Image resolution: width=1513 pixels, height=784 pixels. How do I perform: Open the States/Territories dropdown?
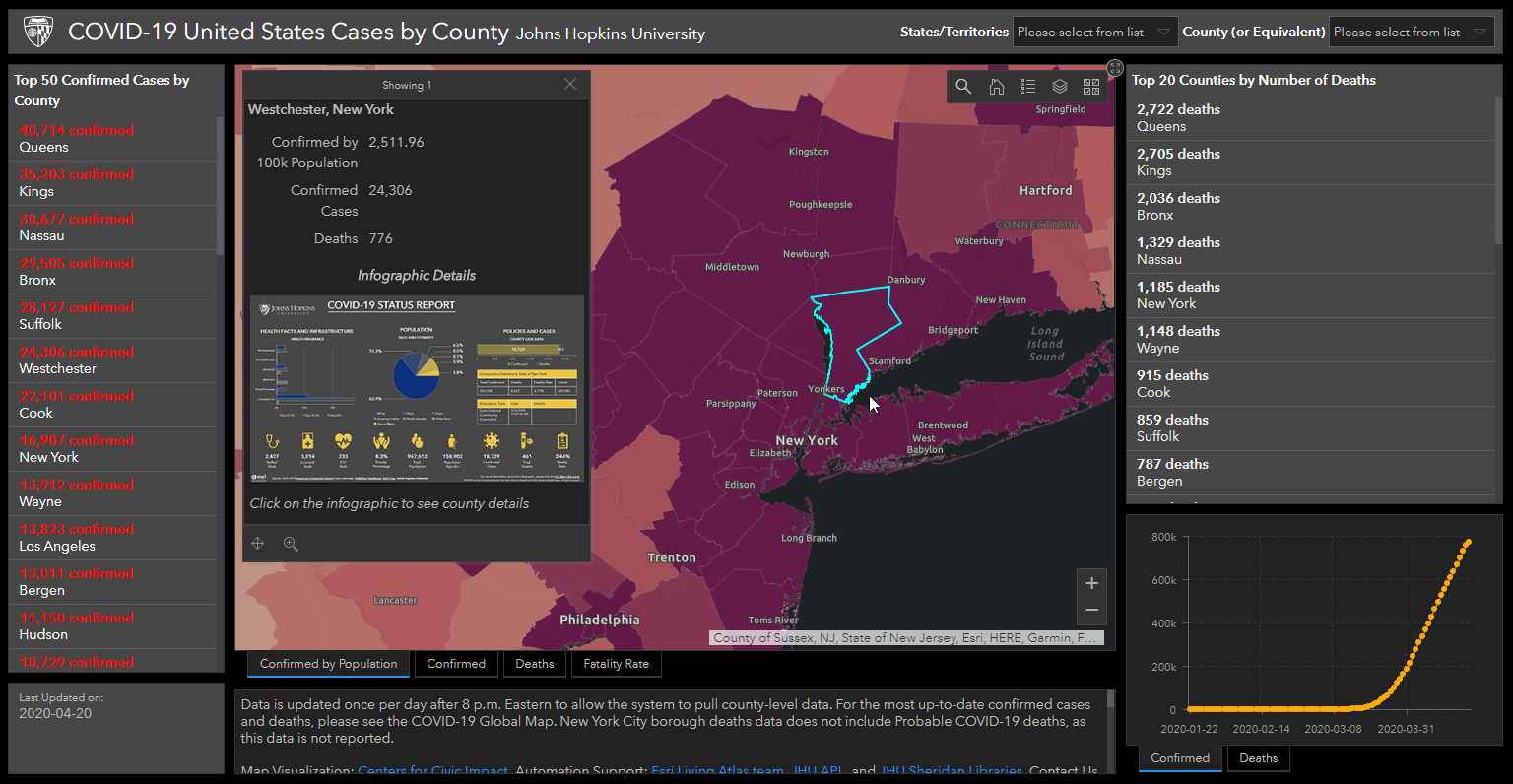click(x=1095, y=33)
